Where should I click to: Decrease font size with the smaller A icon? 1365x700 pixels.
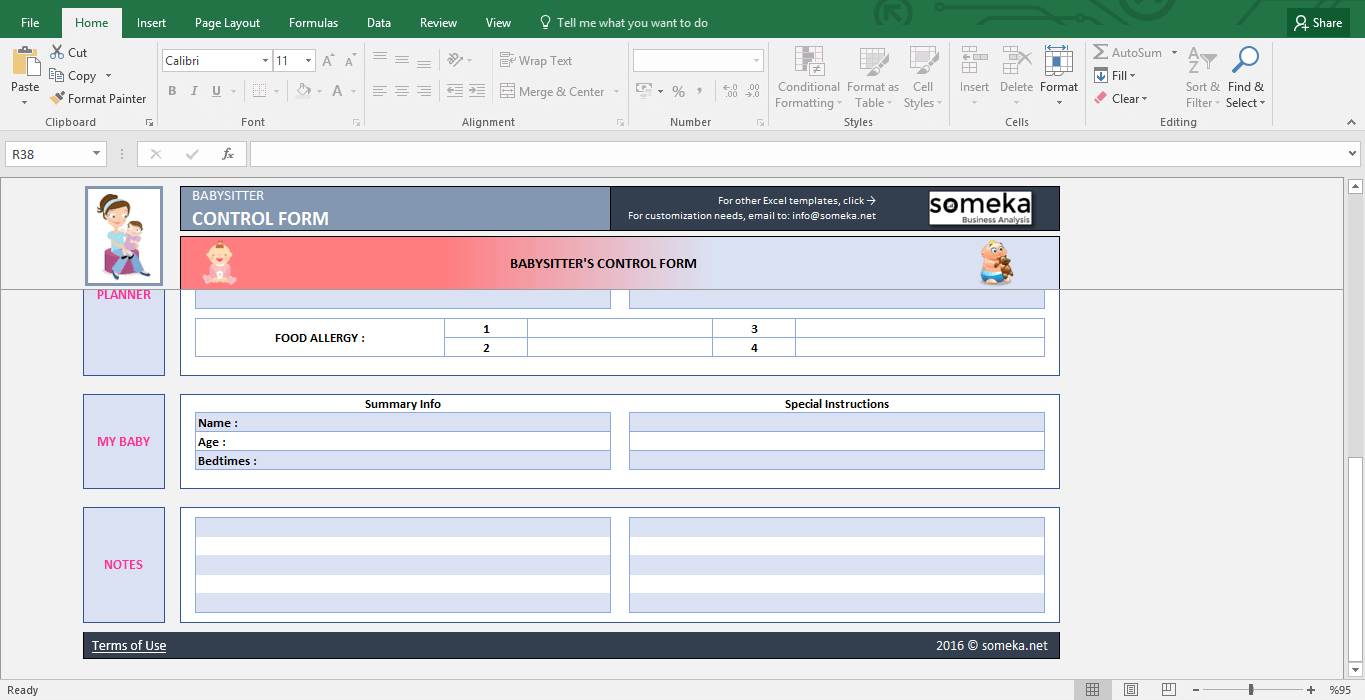tap(348, 61)
